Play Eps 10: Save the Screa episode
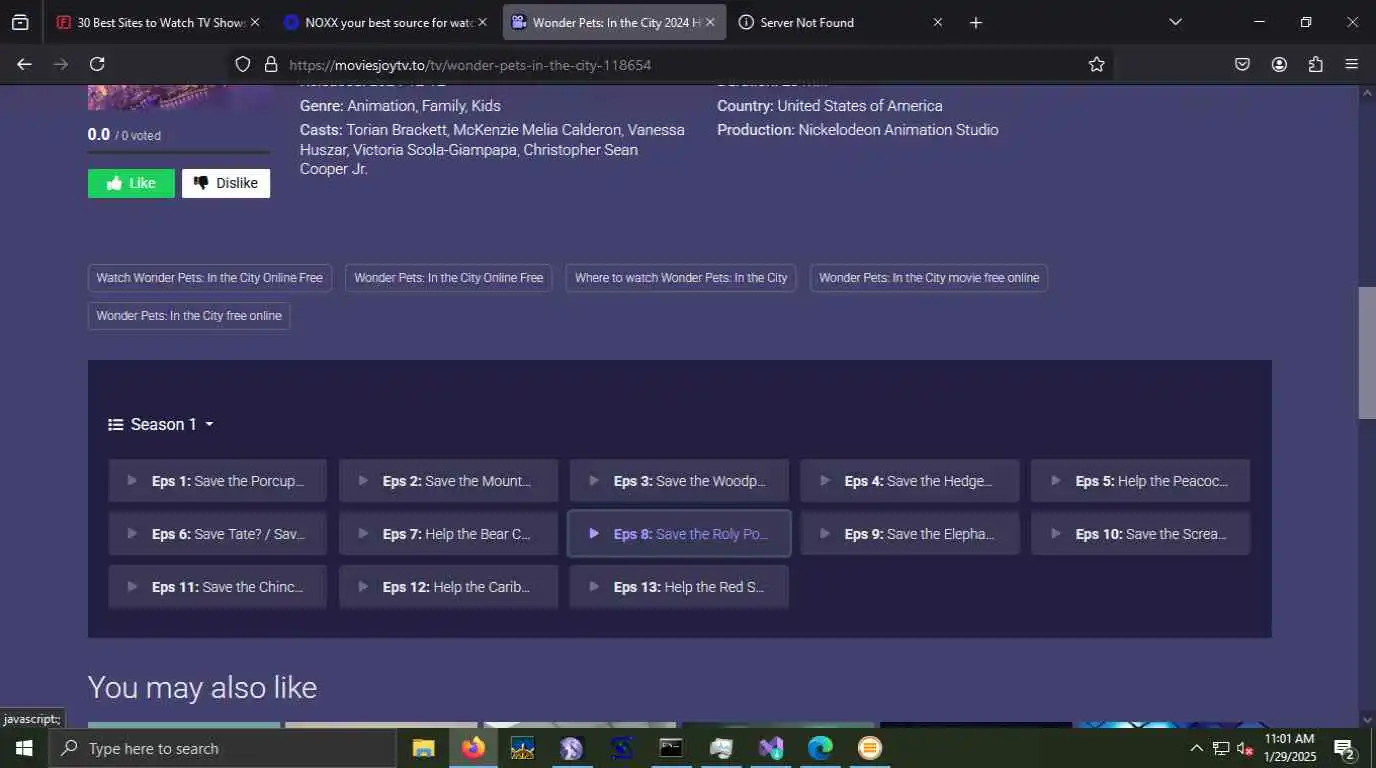Image resolution: width=1376 pixels, height=768 pixels. [1141, 534]
